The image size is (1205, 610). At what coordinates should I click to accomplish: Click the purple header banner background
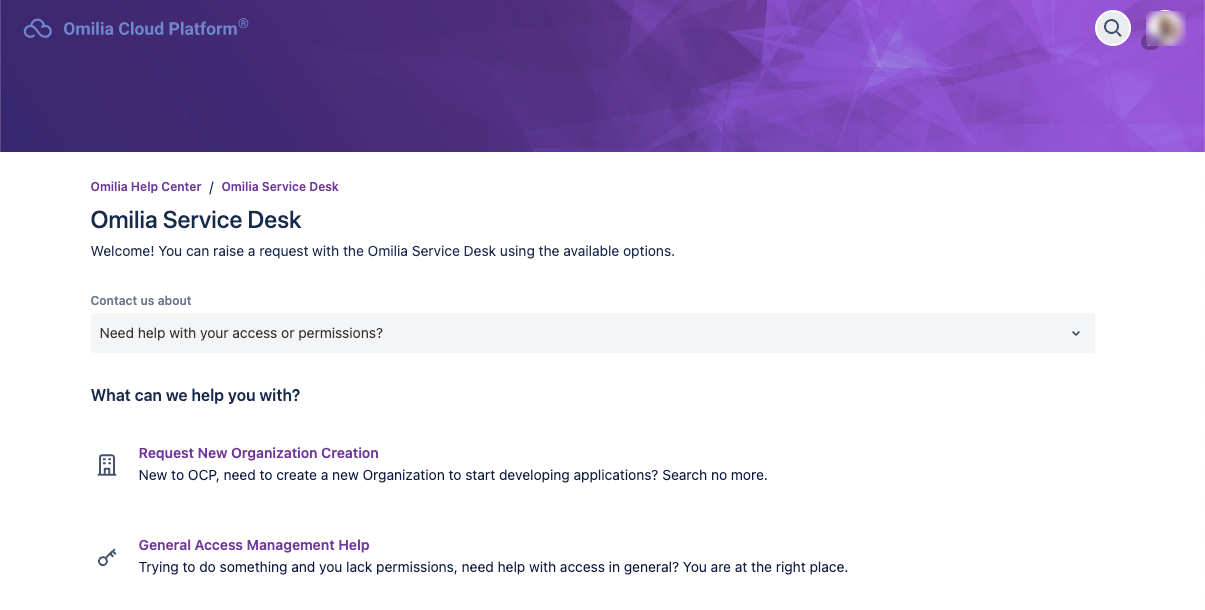click(x=600, y=100)
